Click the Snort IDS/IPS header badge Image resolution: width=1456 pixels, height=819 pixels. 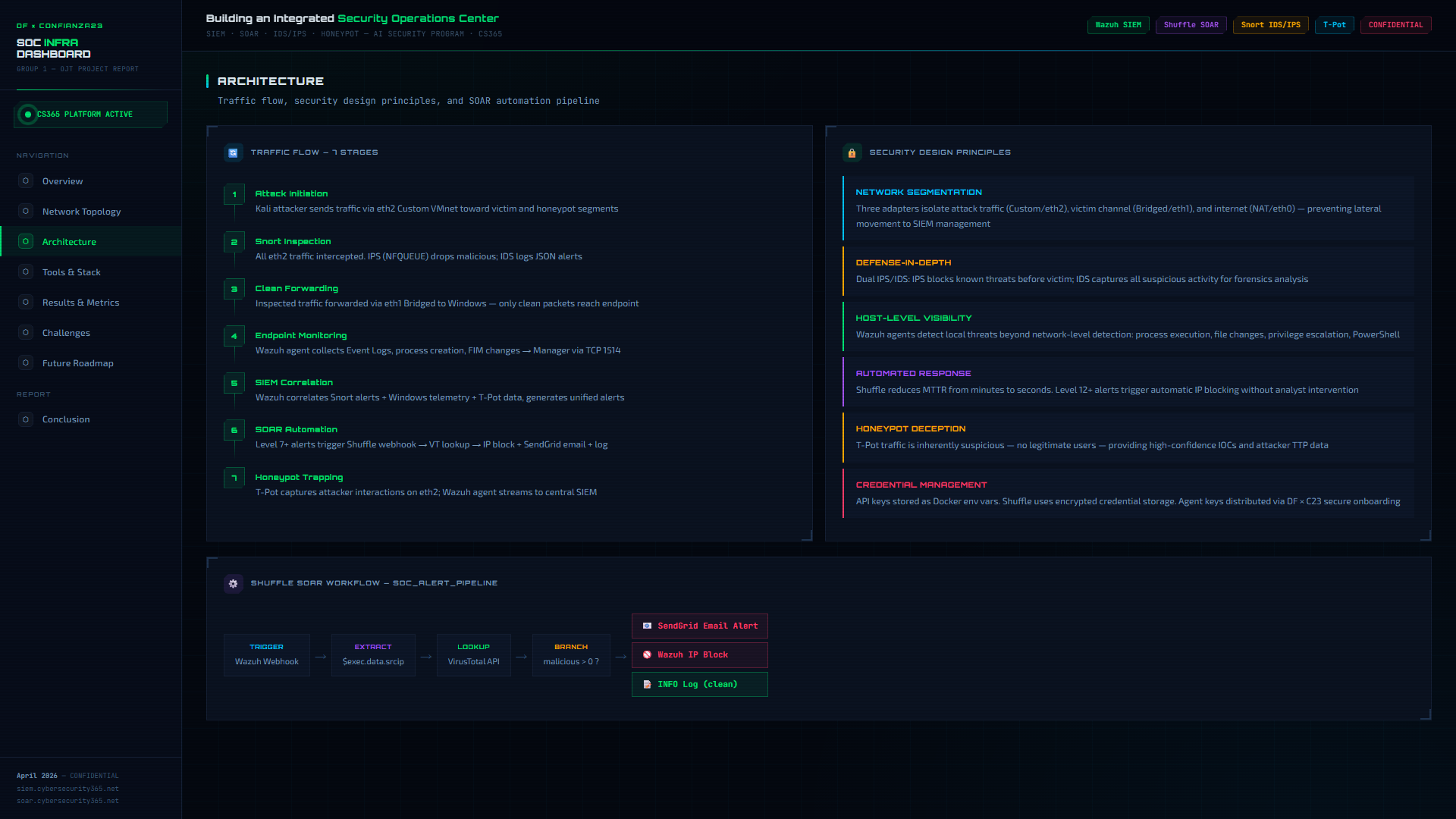tap(1270, 25)
